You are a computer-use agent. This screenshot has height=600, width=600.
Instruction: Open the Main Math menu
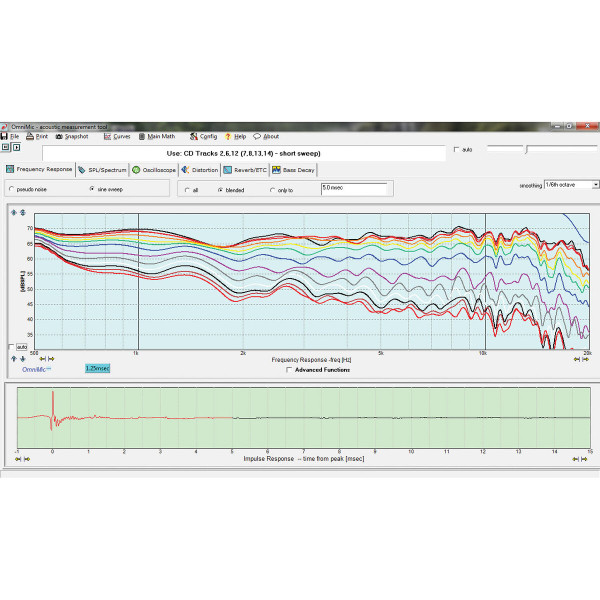pyautogui.click(x=142, y=136)
